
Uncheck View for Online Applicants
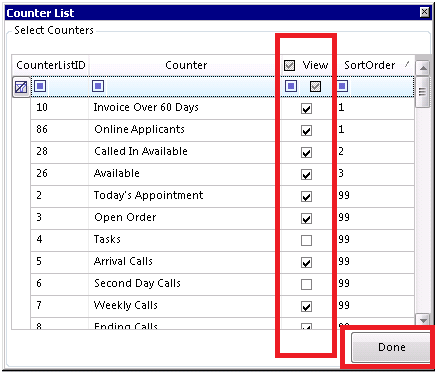(x=306, y=130)
